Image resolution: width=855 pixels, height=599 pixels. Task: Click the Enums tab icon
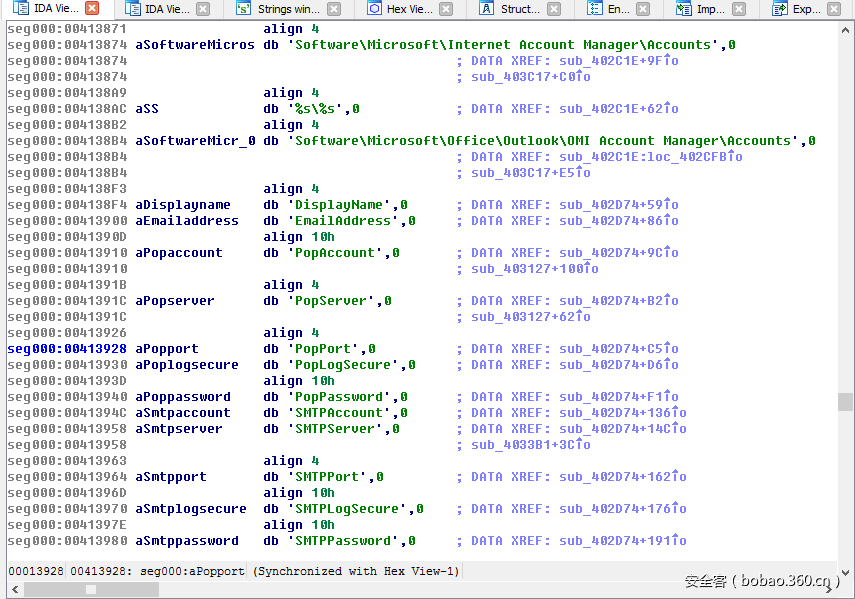coord(595,9)
